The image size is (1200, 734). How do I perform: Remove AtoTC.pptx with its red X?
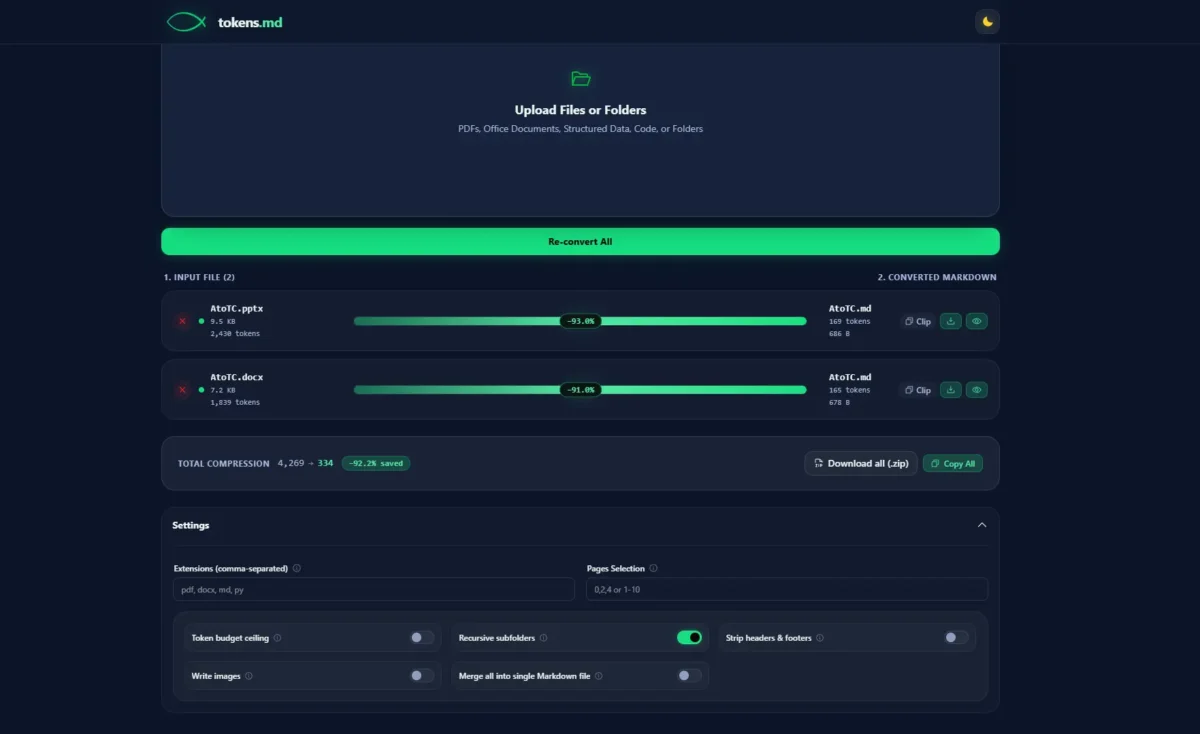pyautogui.click(x=182, y=321)
